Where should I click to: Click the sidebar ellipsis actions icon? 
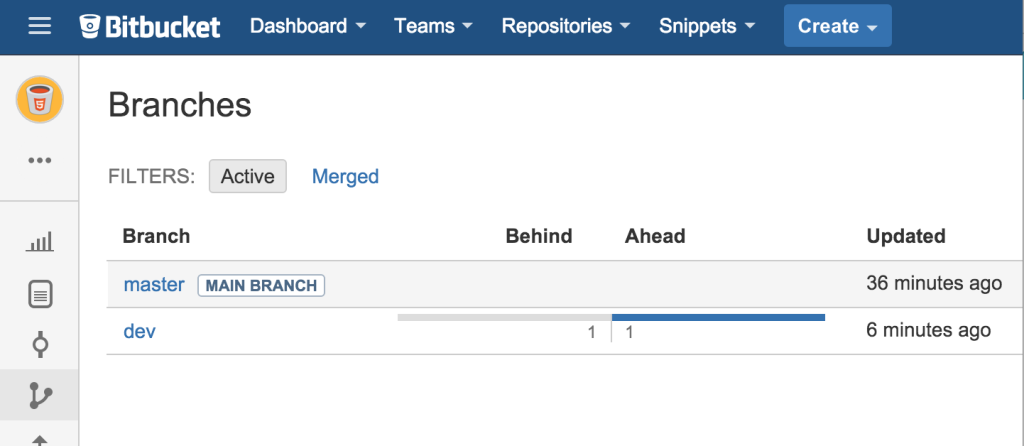40,160
